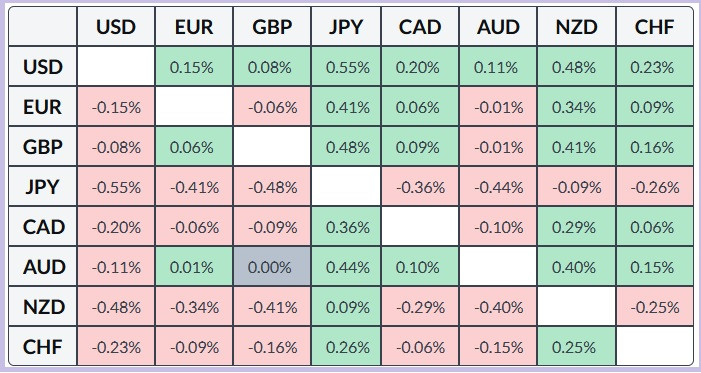701x373 pixels.
Task: Click the 0.29% CAD/NZD cell
Action: pyautogui.click(x=576, y=227)
